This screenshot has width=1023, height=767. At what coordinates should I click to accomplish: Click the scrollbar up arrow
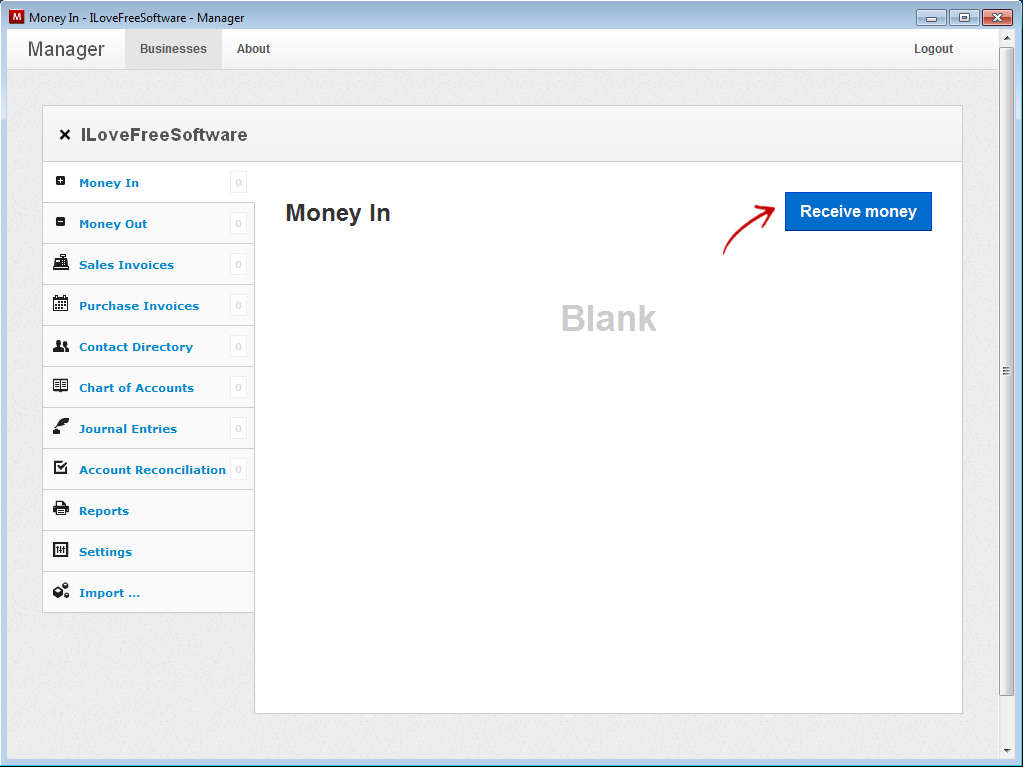(1007, 38)
